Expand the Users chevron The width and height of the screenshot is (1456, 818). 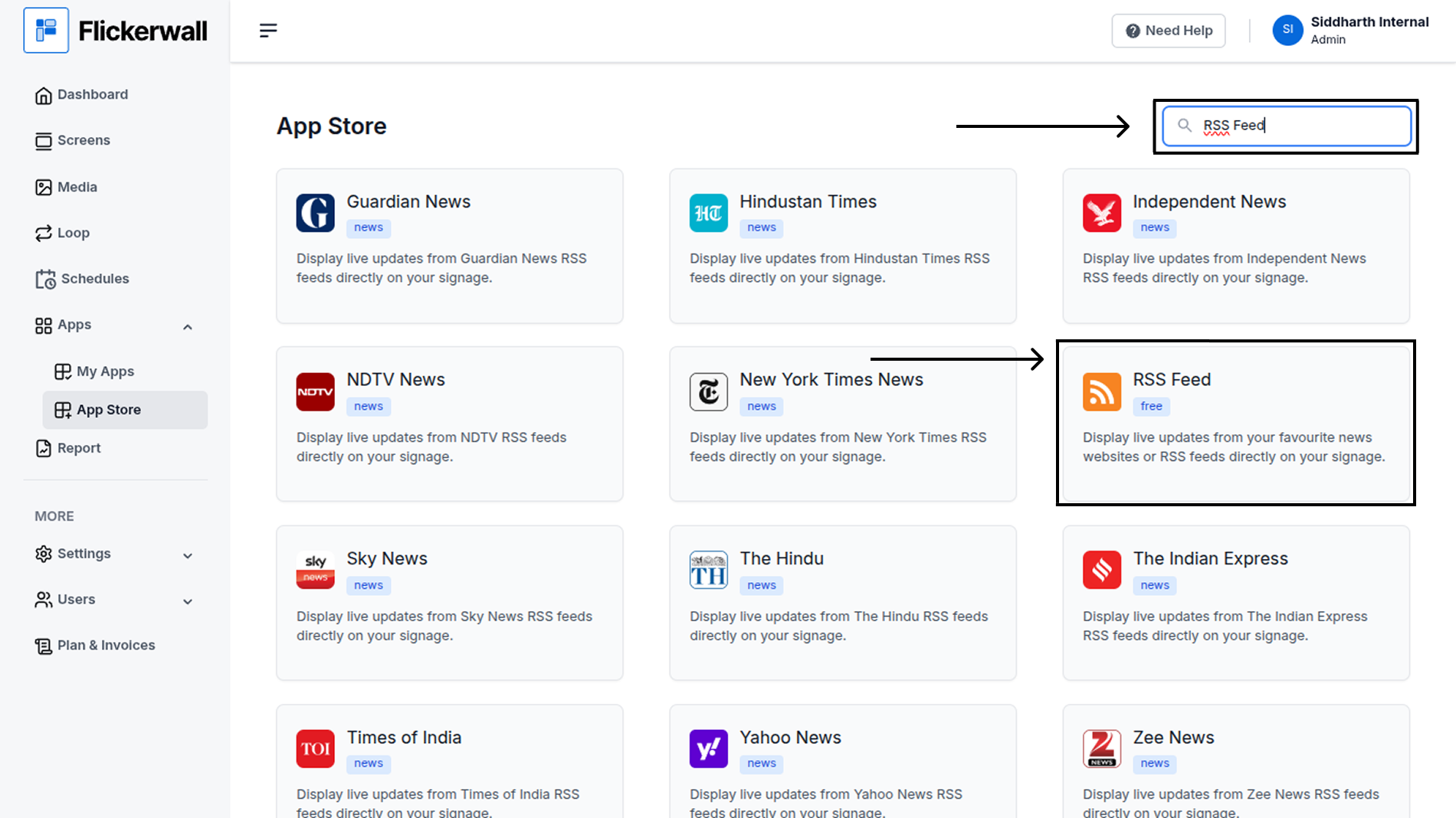click(x=188, y=601)
